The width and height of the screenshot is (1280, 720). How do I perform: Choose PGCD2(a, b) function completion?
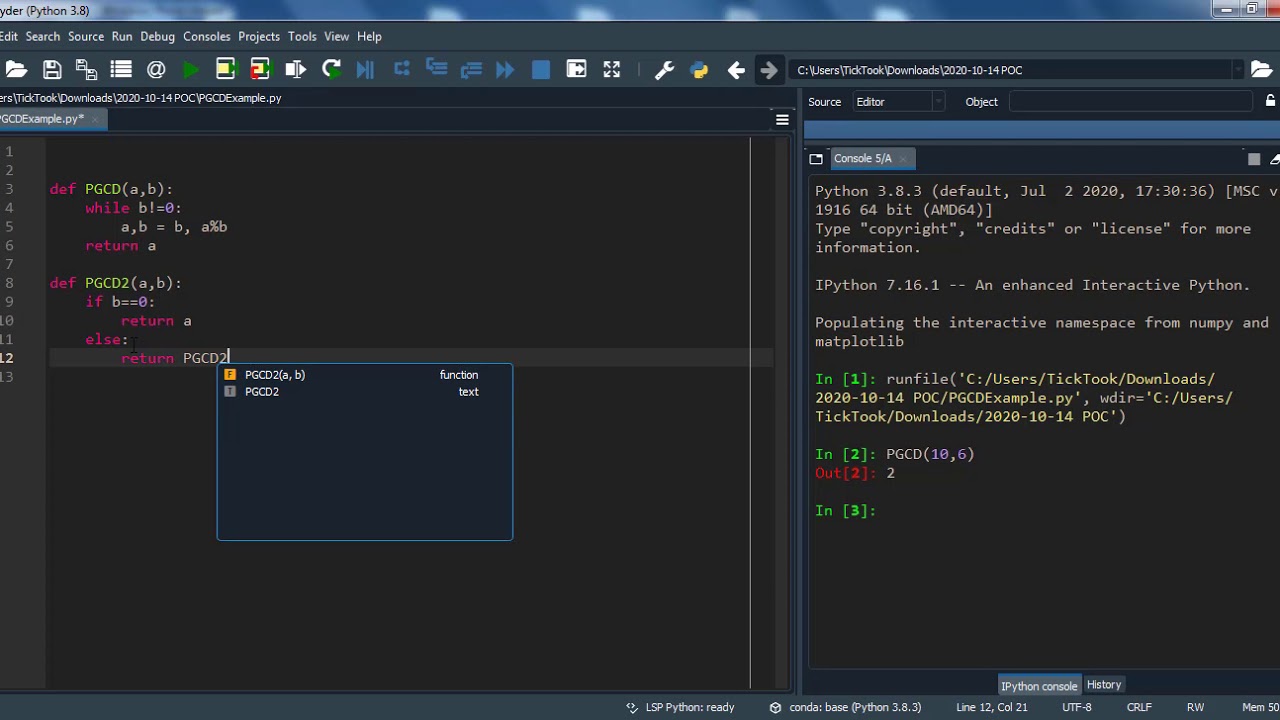click(364, 375)
